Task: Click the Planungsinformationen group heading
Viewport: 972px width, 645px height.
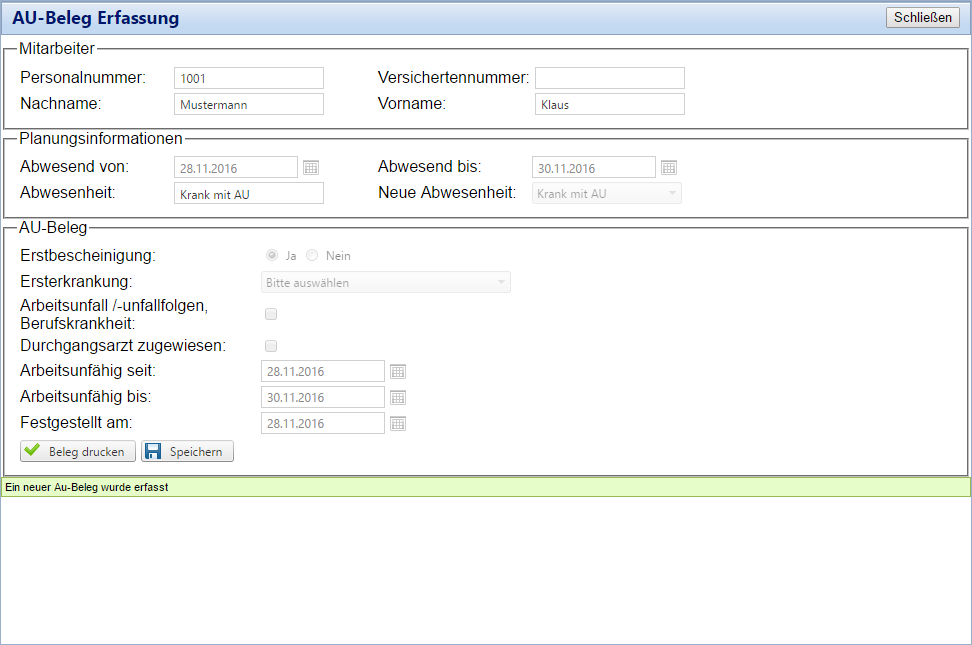Action: pos(101,138)
